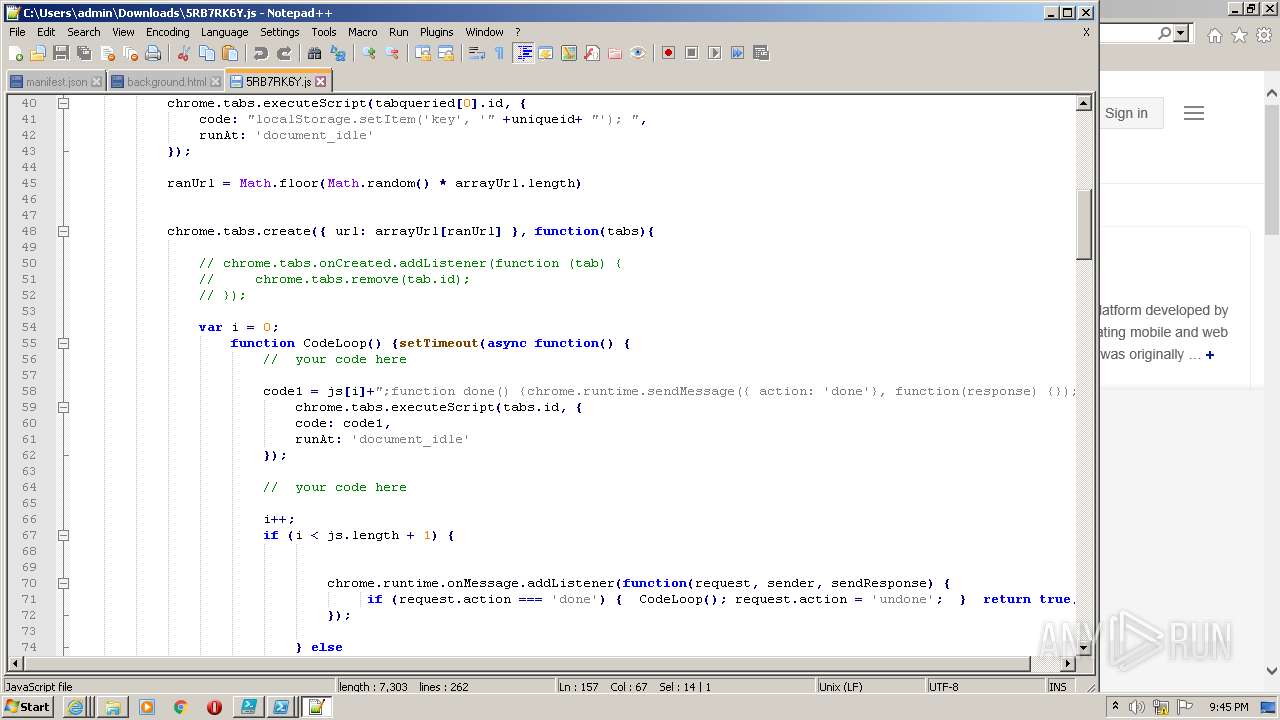Click the Print toolbar icon
Viewport: 1280px width, 720px height.
[x=153, y=53]
